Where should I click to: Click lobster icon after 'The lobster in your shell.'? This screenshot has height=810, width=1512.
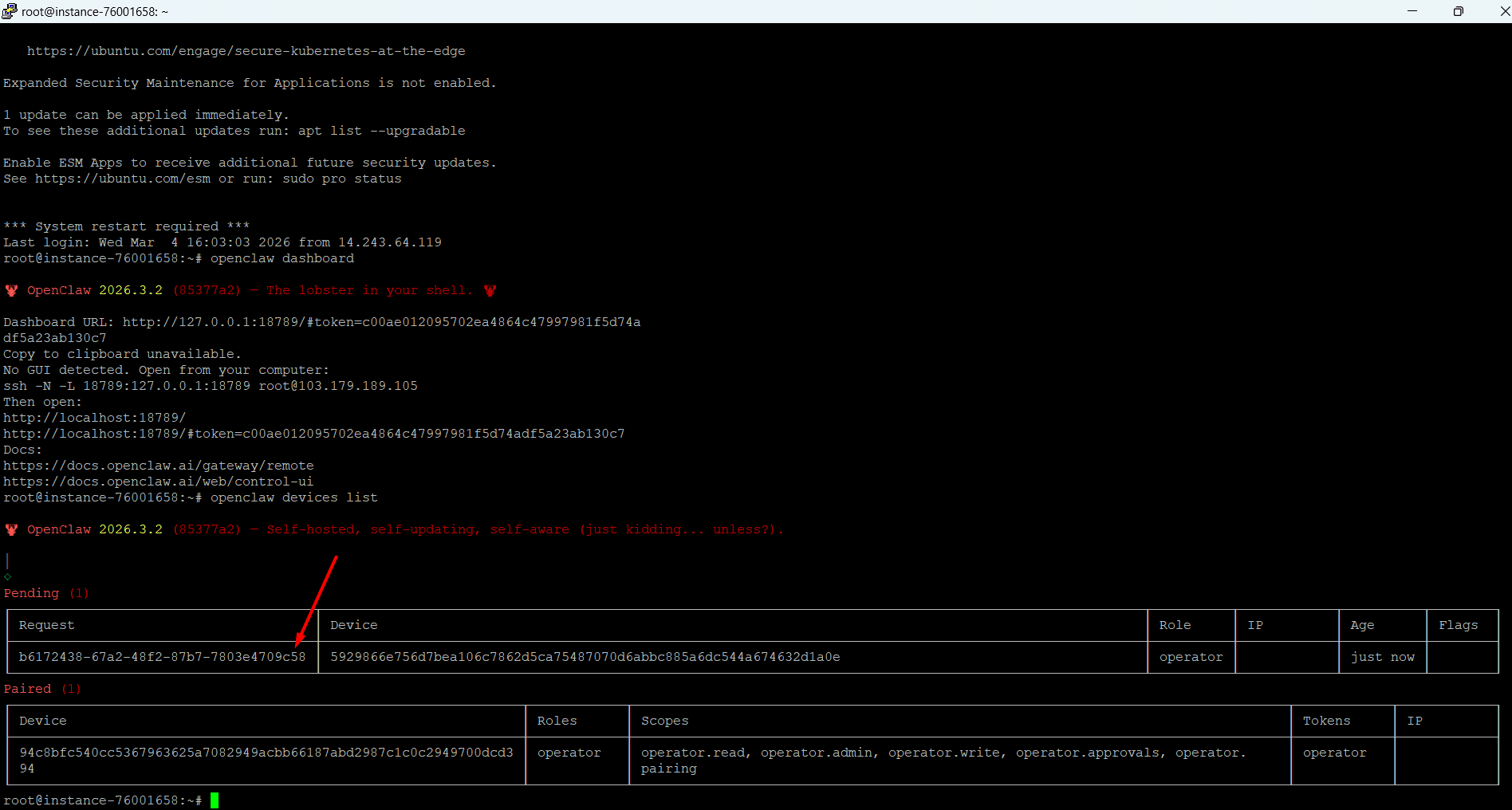pyautogui.click(x=490, y=290)
